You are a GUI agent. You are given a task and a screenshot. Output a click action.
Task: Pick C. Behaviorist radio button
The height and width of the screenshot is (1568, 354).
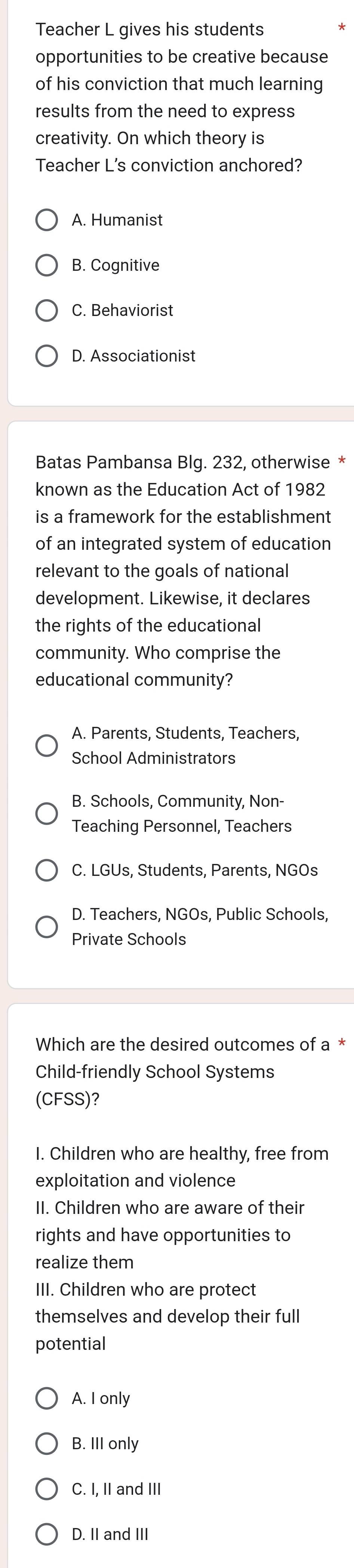46,310
